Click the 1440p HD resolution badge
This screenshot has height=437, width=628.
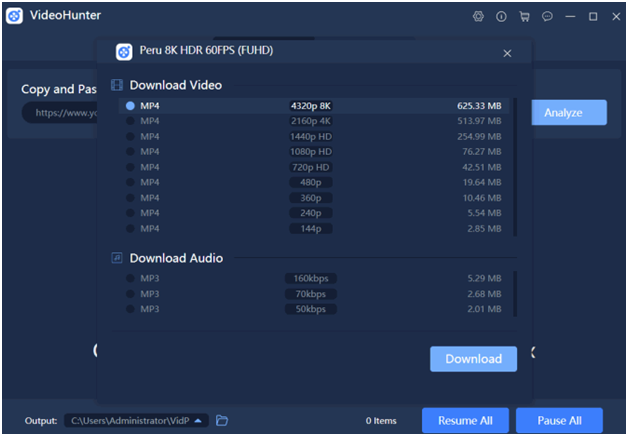tap(311, 137)
